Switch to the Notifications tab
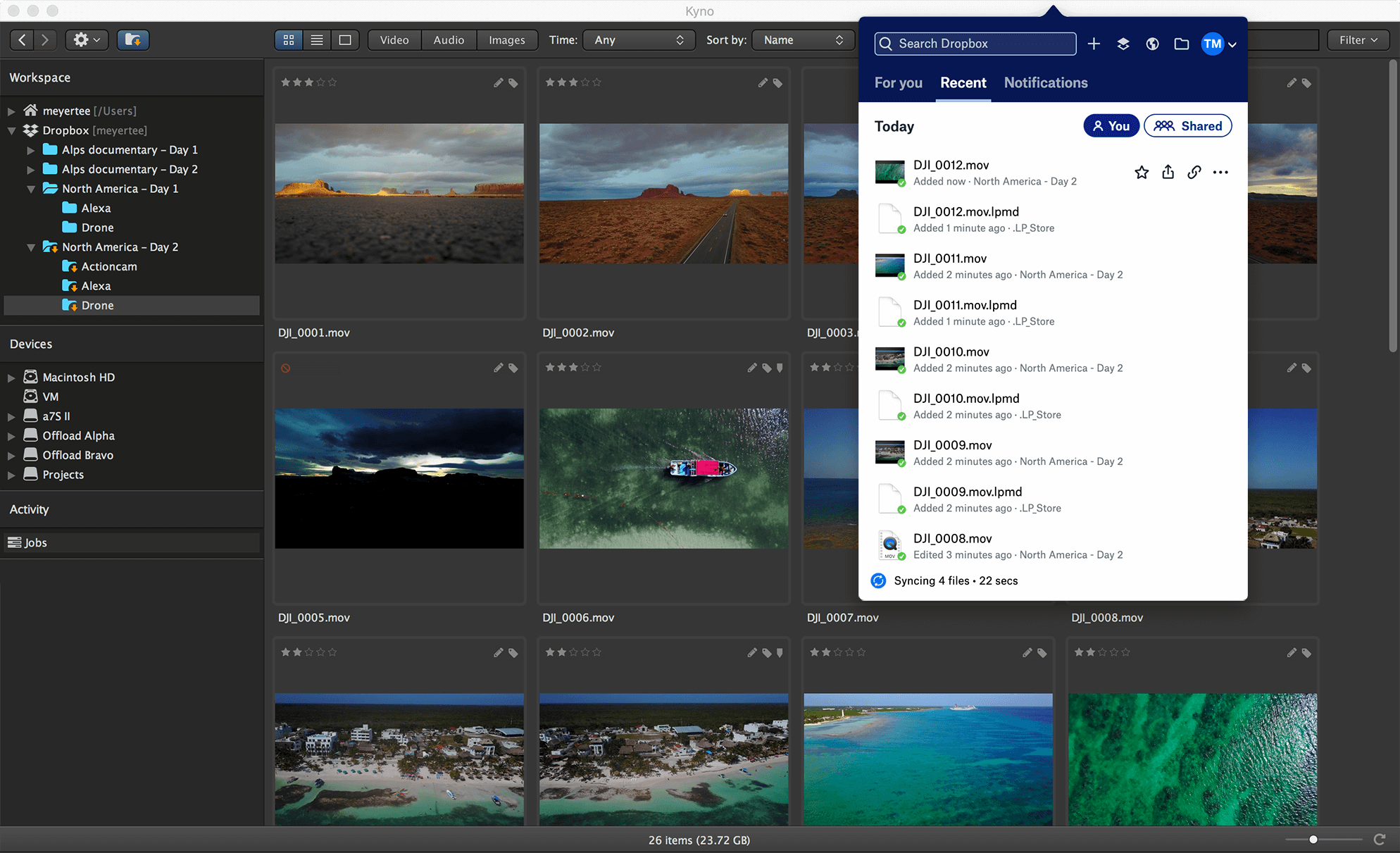1400x853 pixels. (1046, 83)
